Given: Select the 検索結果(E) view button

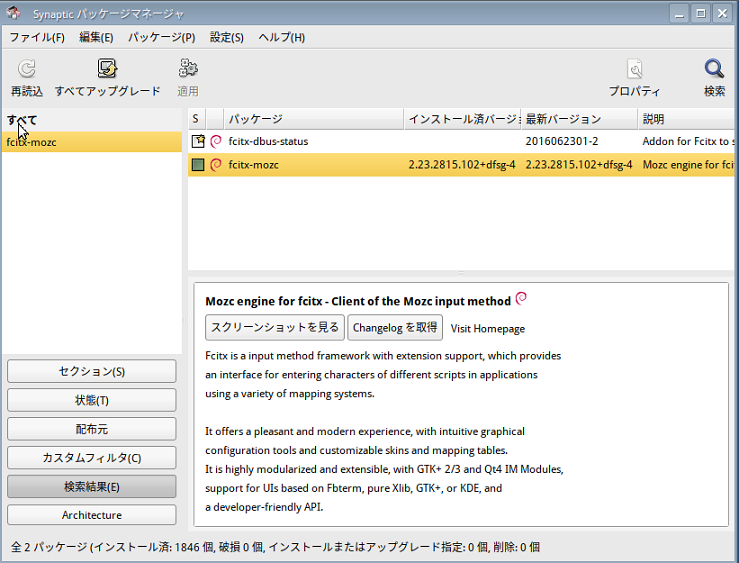Looking at the screenshot, I should 91,486.
